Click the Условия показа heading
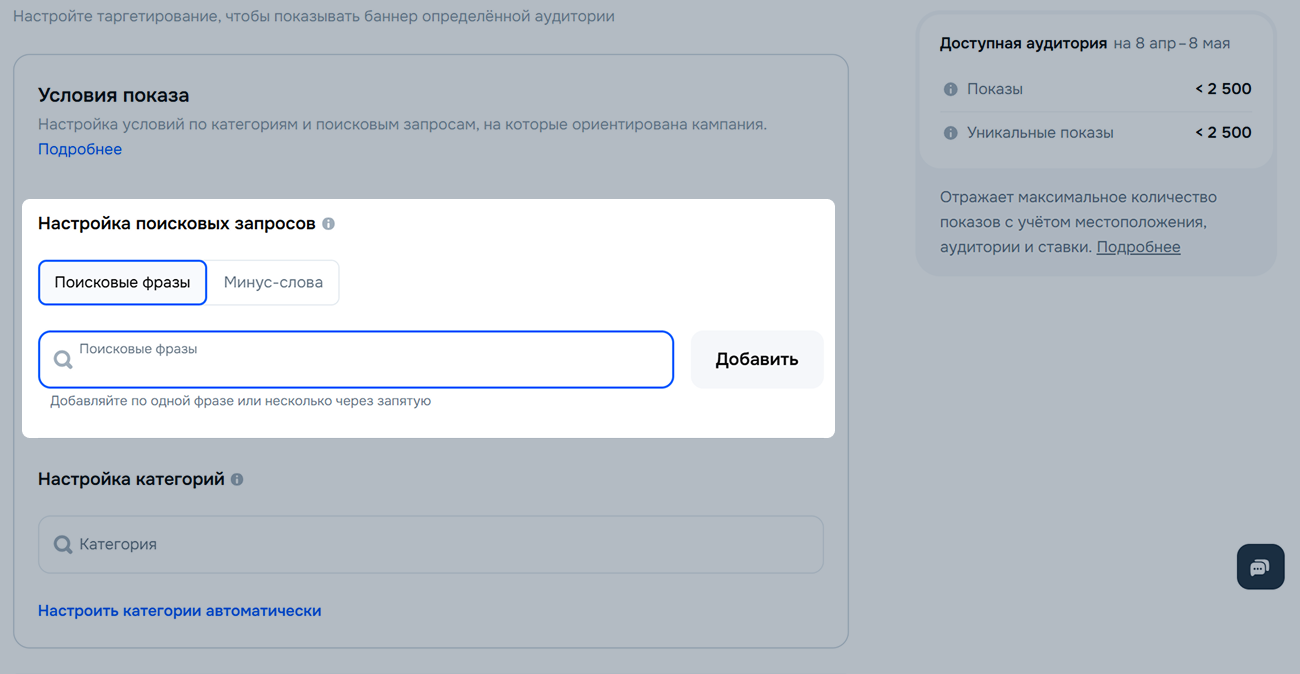This screenshot has height=674, width=1300. pos(113,95)
